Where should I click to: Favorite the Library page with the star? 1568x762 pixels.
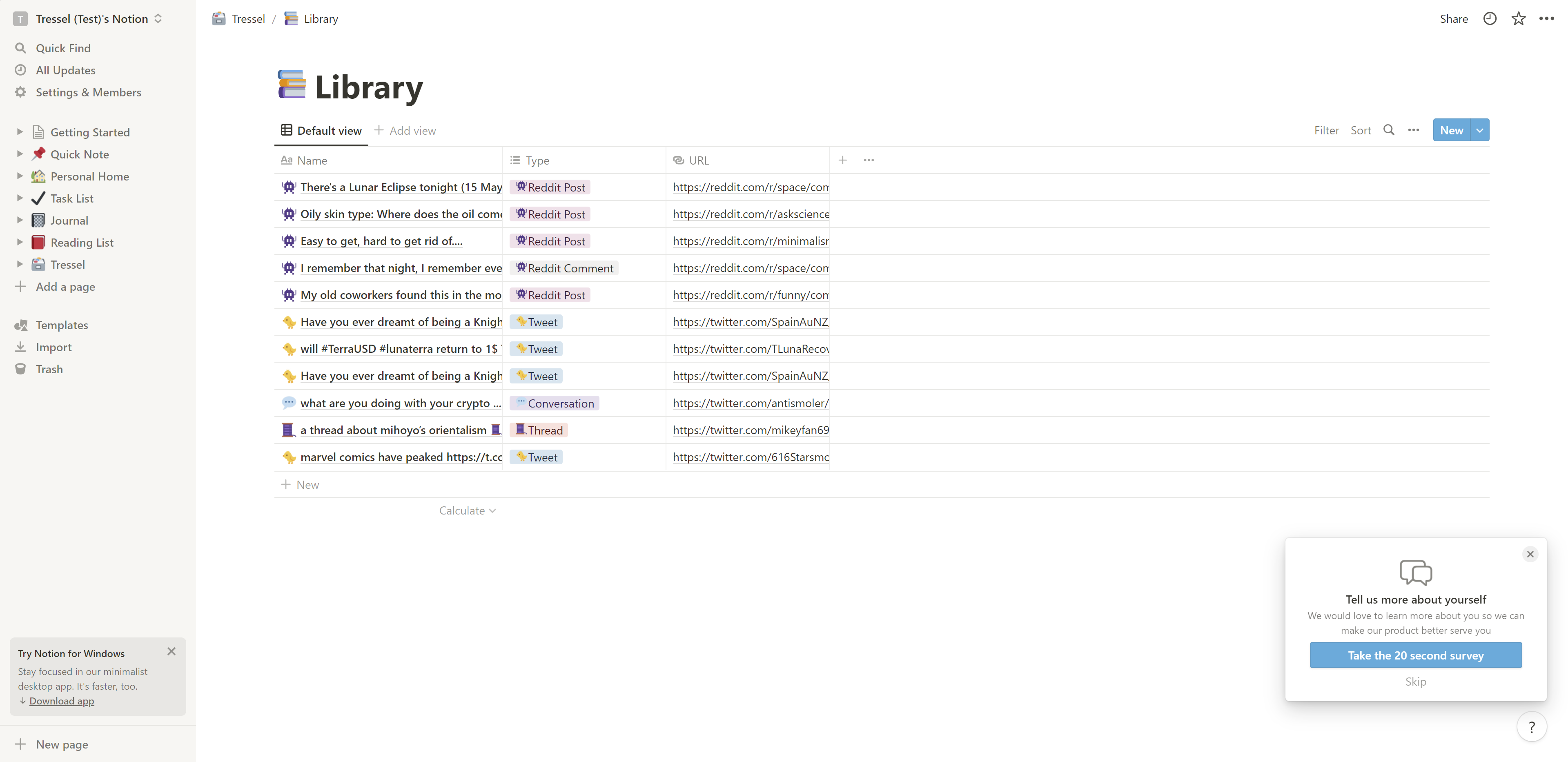click(x=1518, y=18)
